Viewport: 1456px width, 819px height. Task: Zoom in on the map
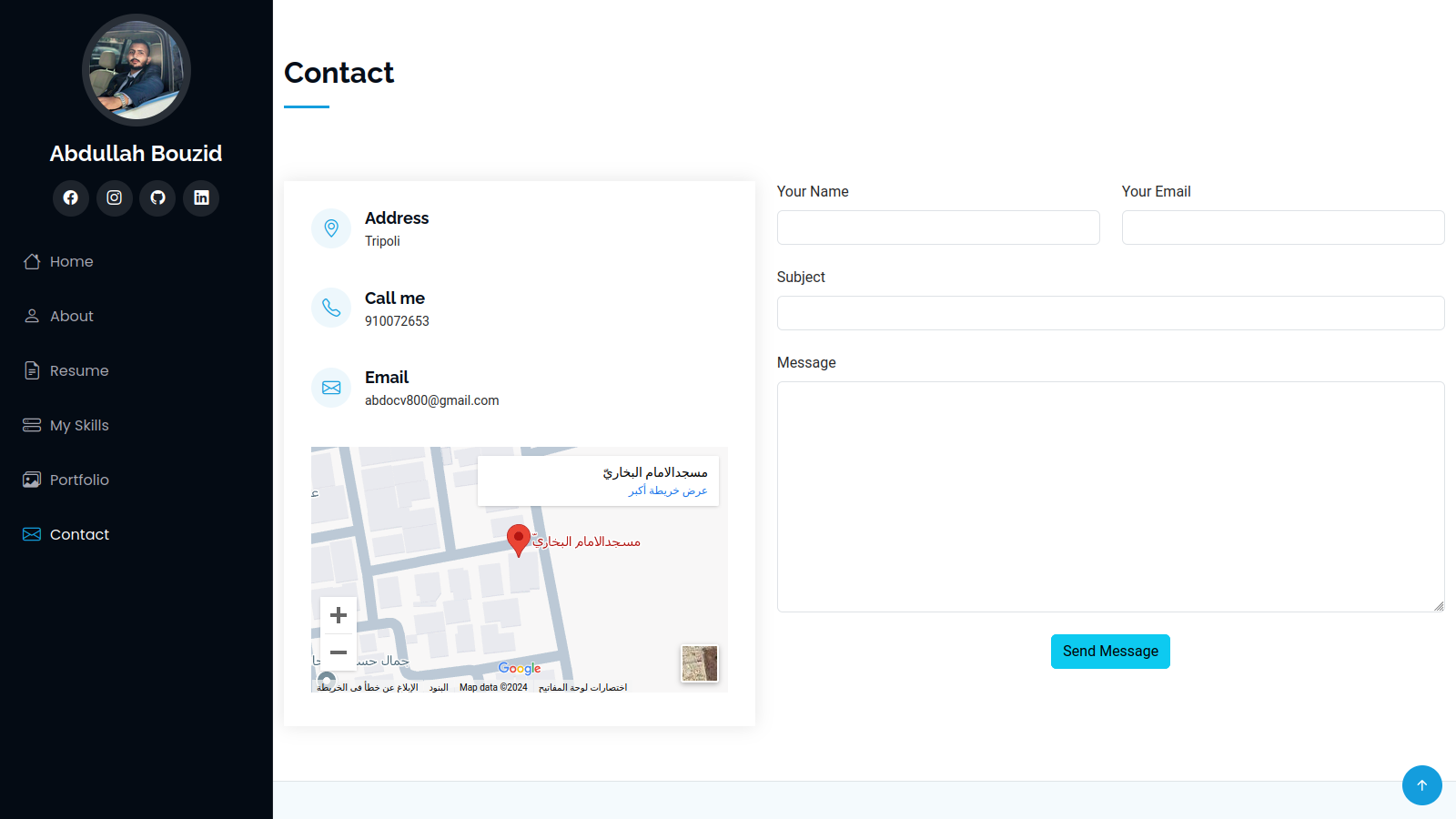[x=339, y=615]
